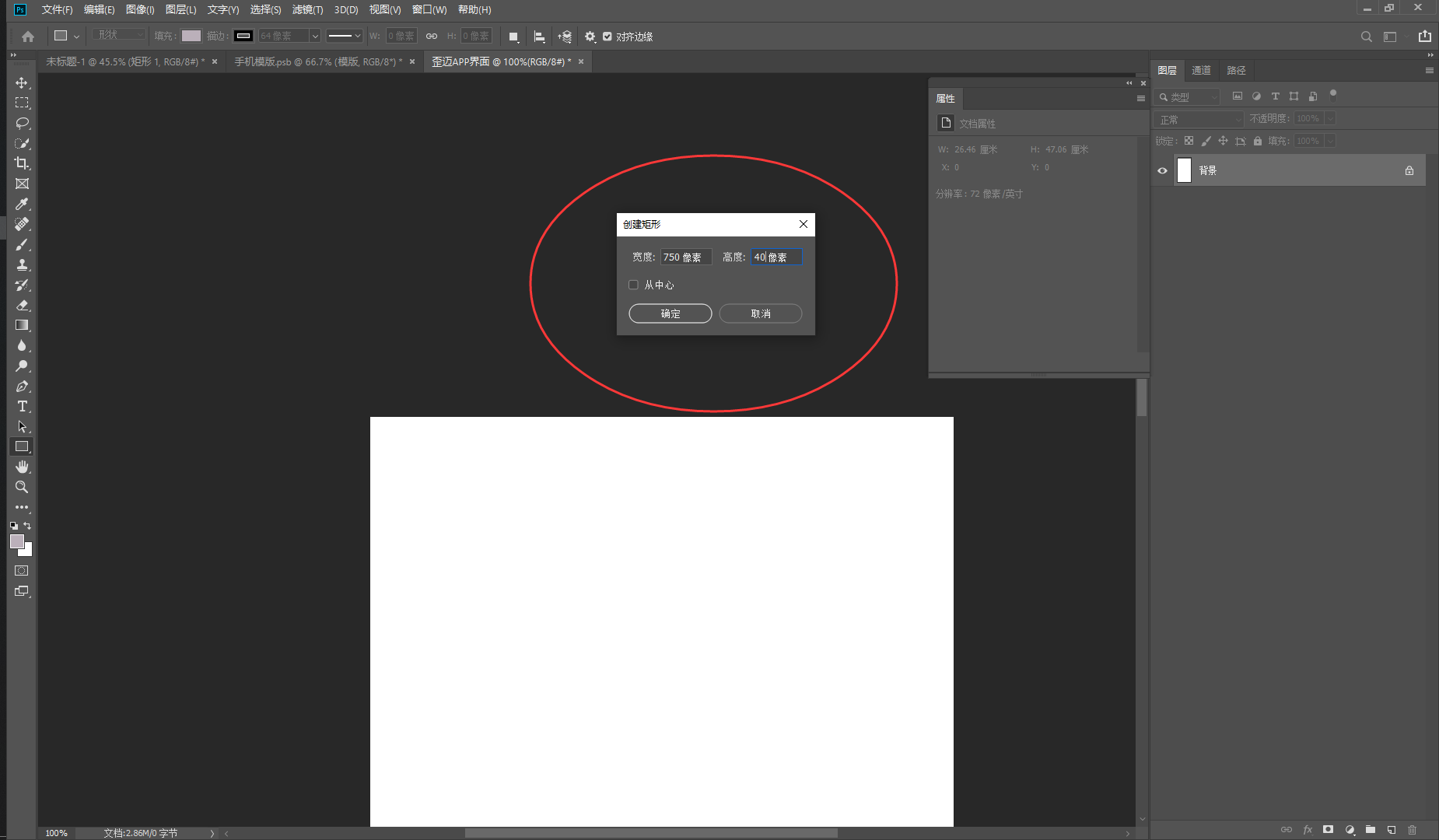Viewport: 1439px width, 840px height.
Task: Open the tool preset picker arrow
Action: pyautogui.click(x=76, y=37)
